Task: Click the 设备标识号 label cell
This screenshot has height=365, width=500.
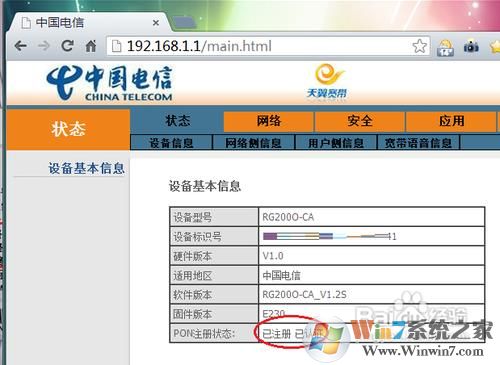Action: tap(214, 237)
